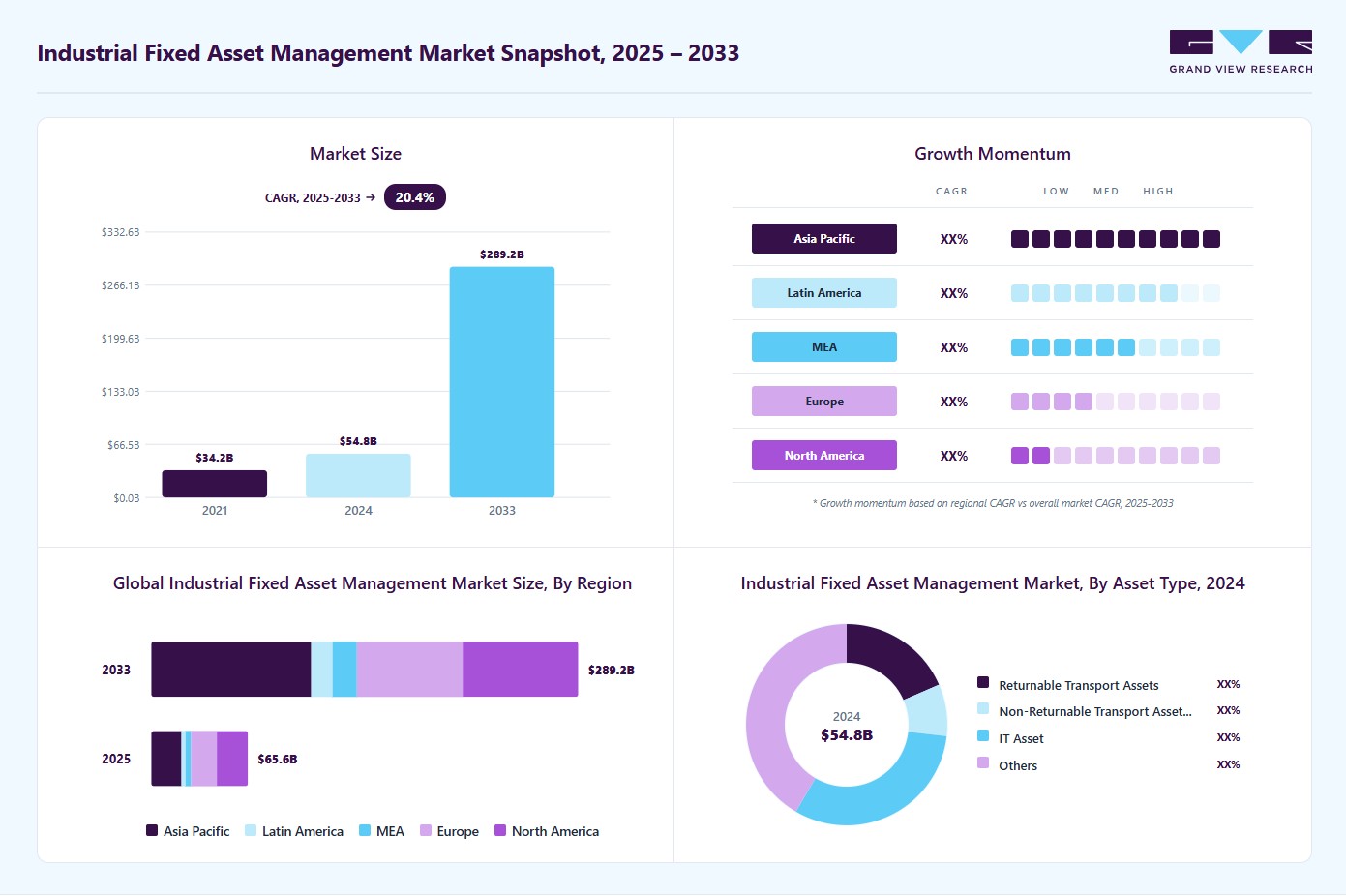Click the North America legend swatch
Viewport: 1346px width, 896px height.
(x=500, y=830)
